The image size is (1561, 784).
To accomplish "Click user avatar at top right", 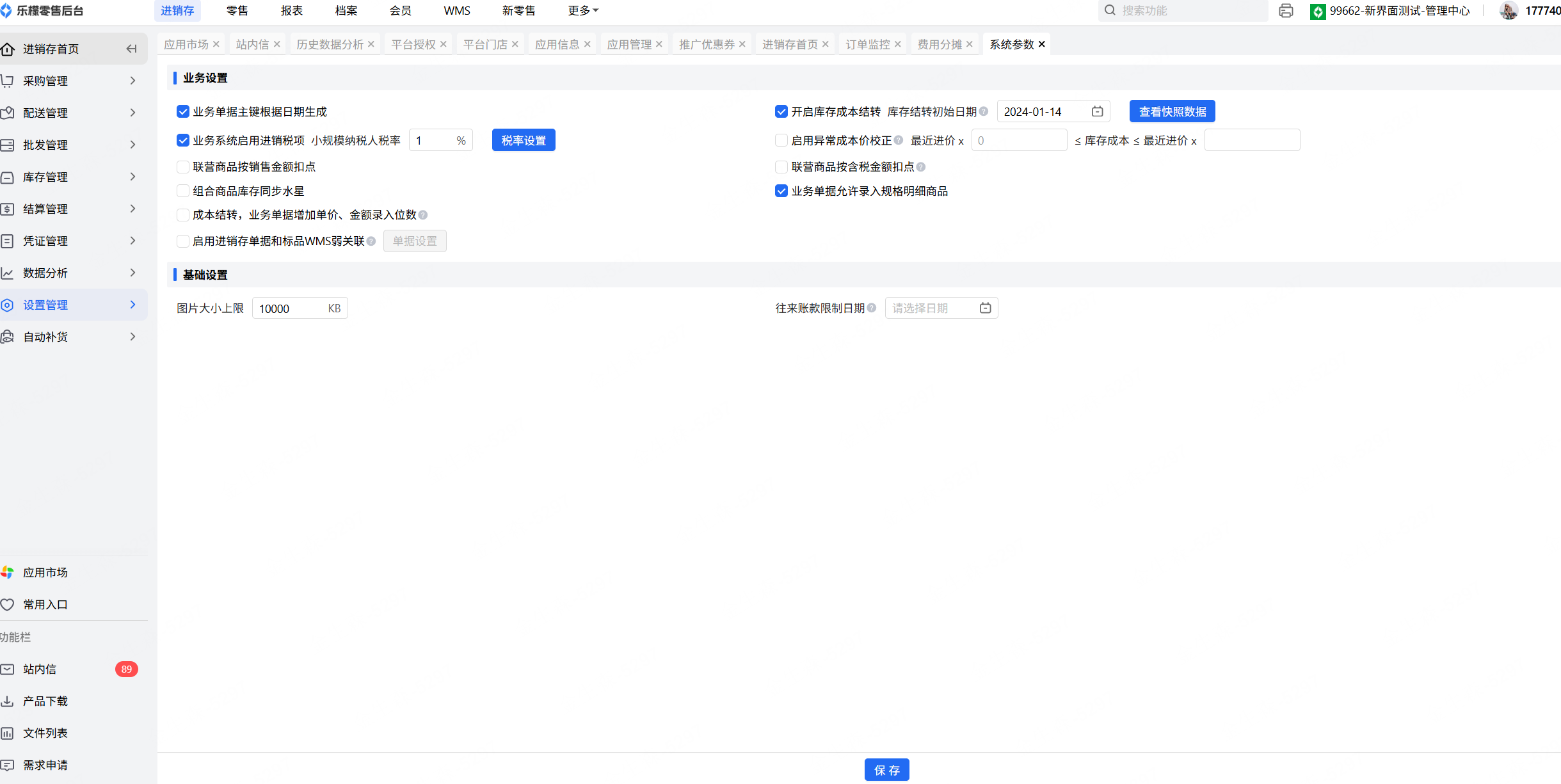I will coord(1509,11).
